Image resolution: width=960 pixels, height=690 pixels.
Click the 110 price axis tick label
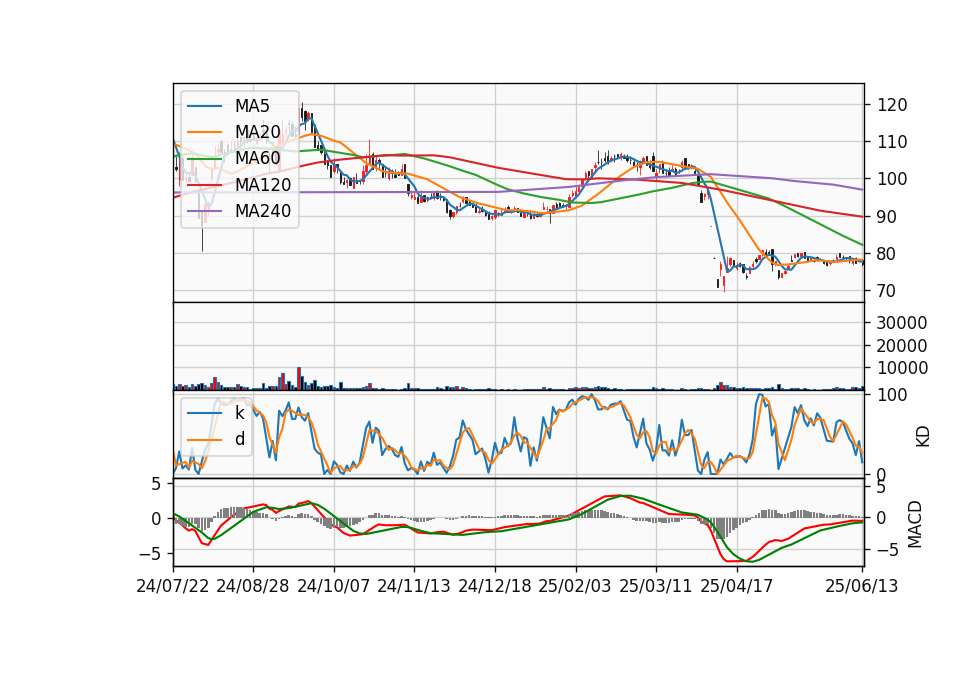pos(892,142)
